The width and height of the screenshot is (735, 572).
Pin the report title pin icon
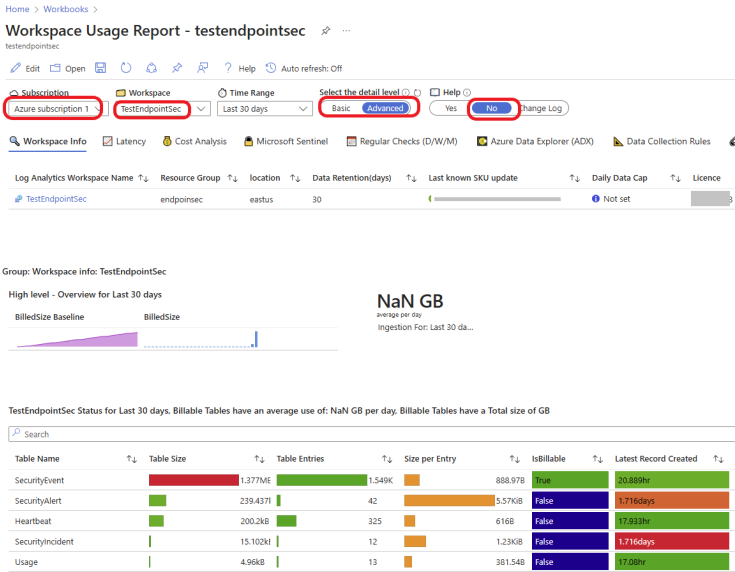pyautogui.click(x=325, y=31)
